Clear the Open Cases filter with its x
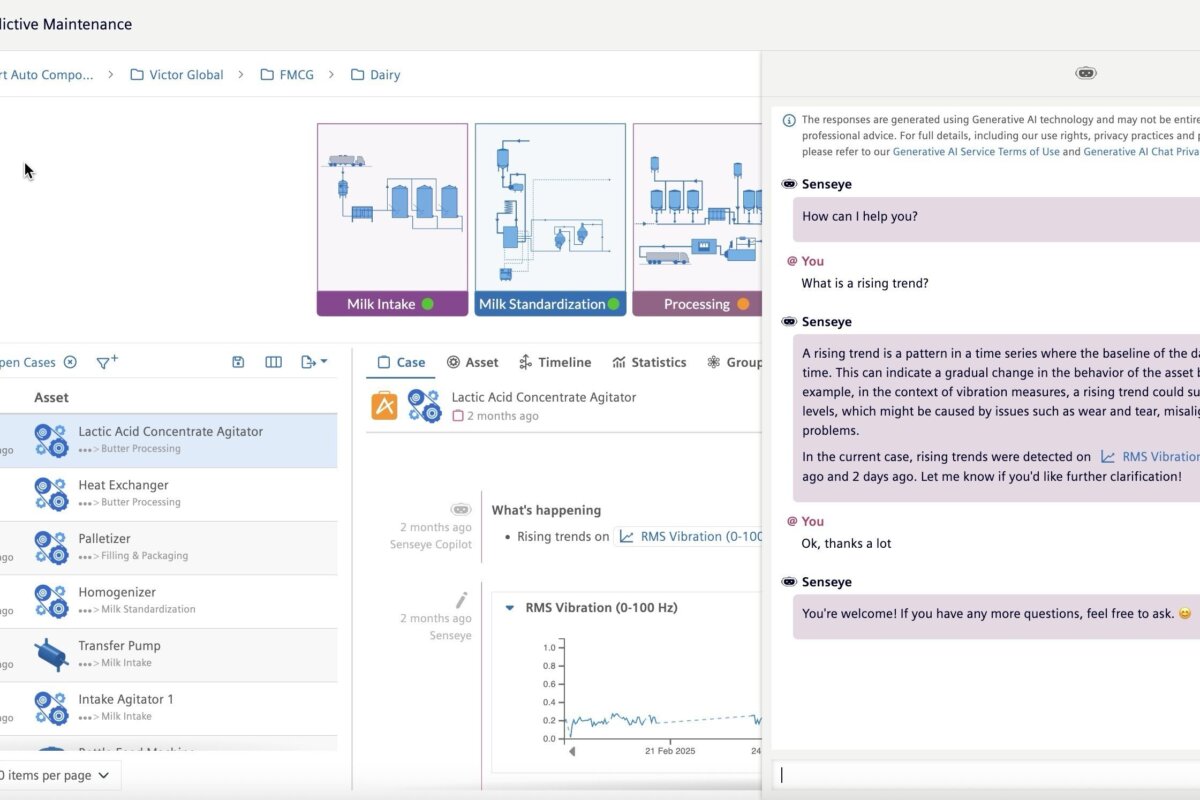Image resolution: width=1200 pixels, height=800 pixels. coord(70,362)
